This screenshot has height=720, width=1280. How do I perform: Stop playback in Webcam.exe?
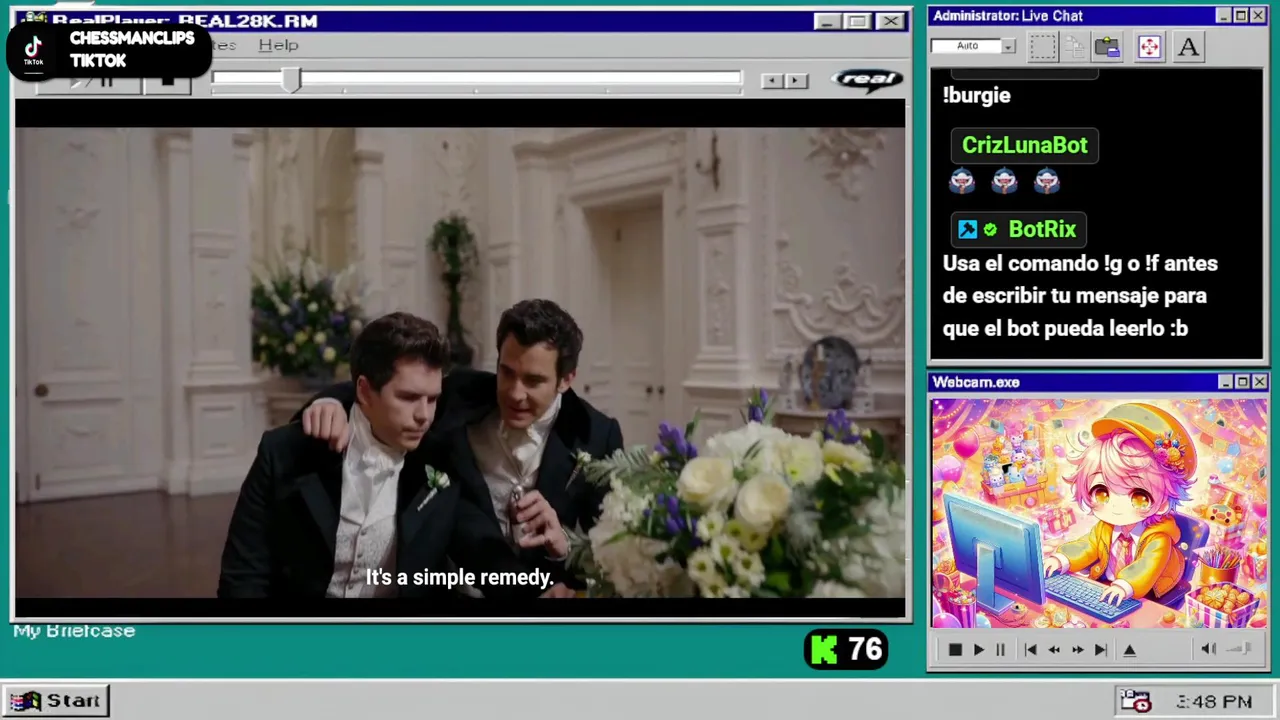tap(955, 650)
